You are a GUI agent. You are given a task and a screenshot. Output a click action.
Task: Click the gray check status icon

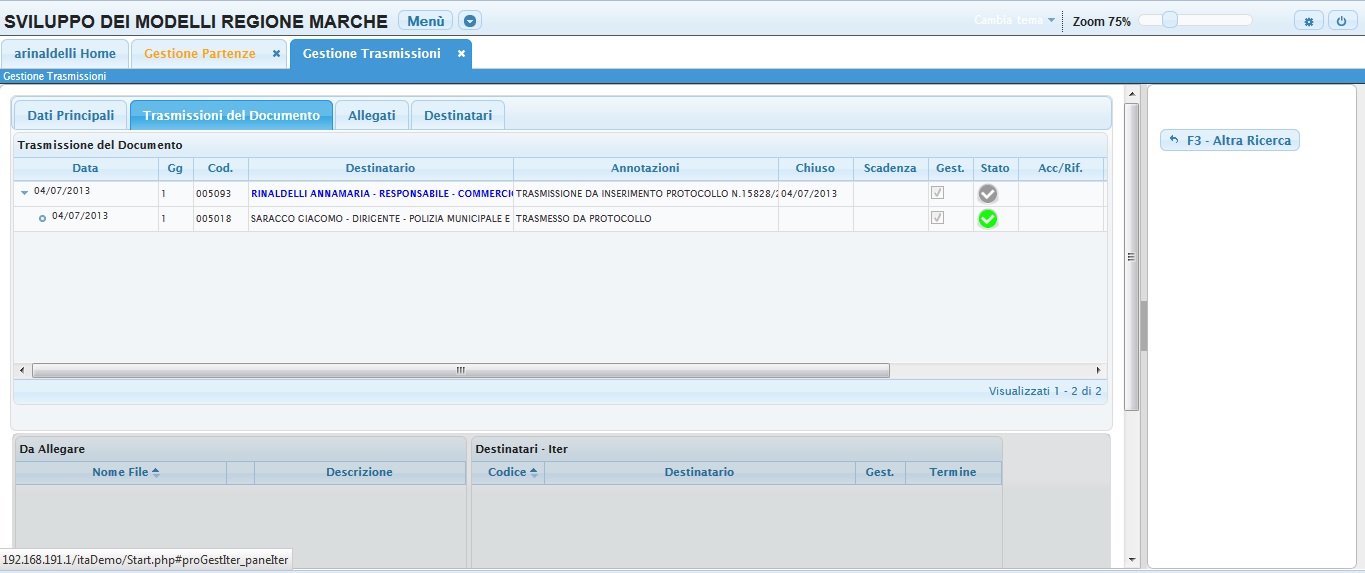pos(988,194)
